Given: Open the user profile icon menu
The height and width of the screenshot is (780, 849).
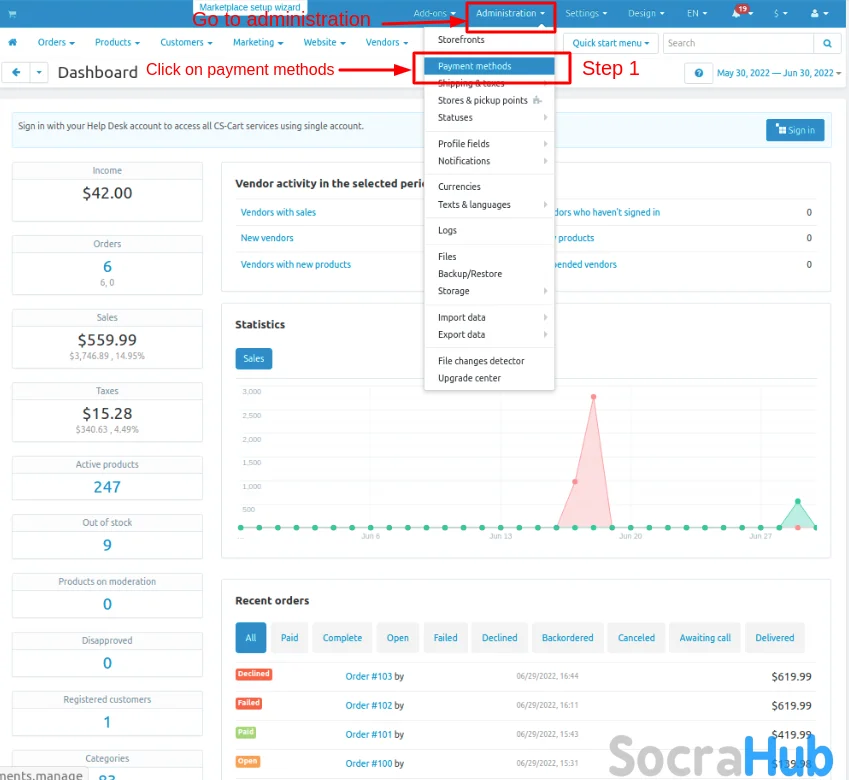Looking at the screenshot, I should pyautogui.click(x=818, y=14).
